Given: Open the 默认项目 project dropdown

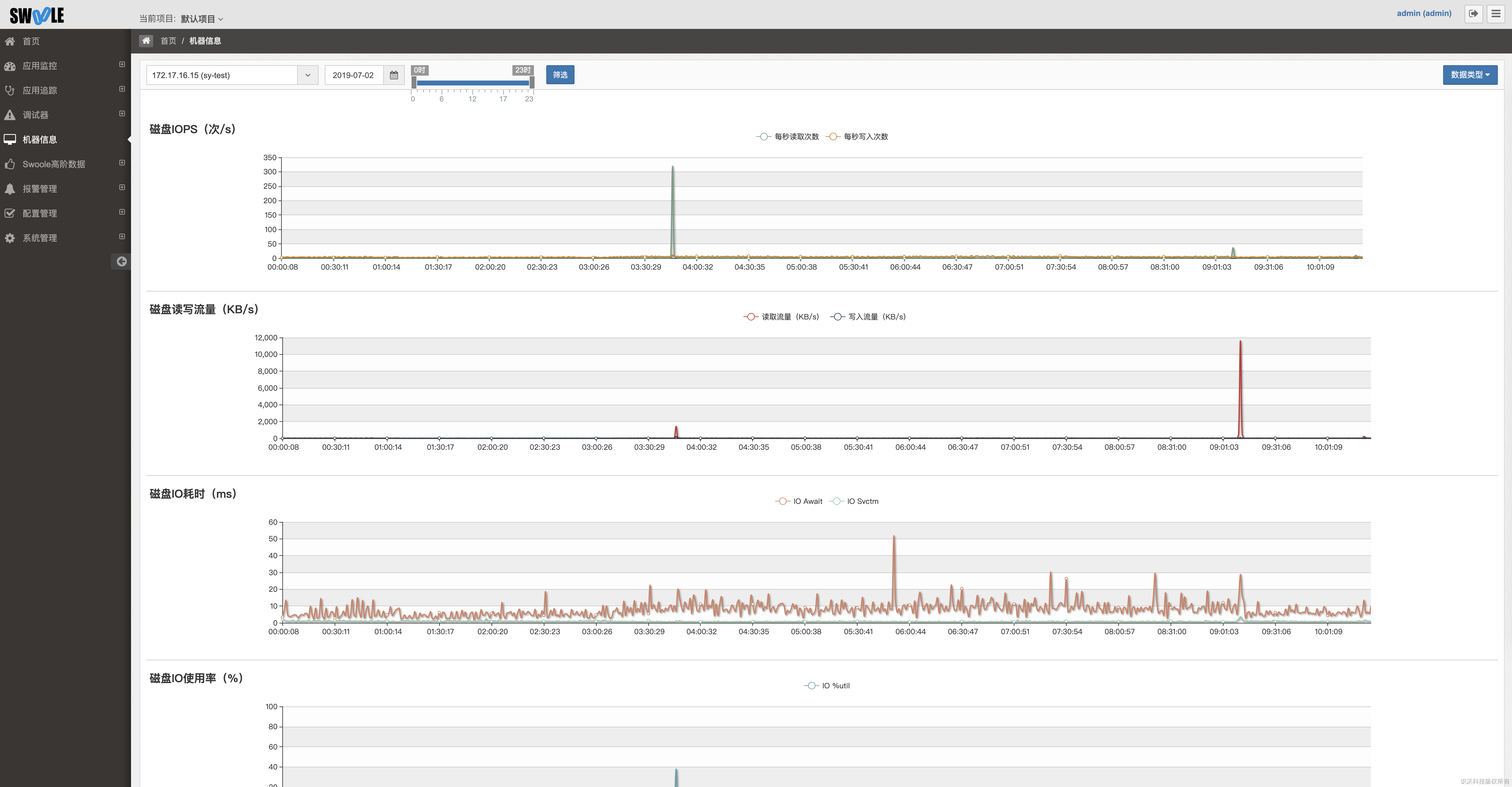Looking at the screenshot, I should click(x=202, y=19).
